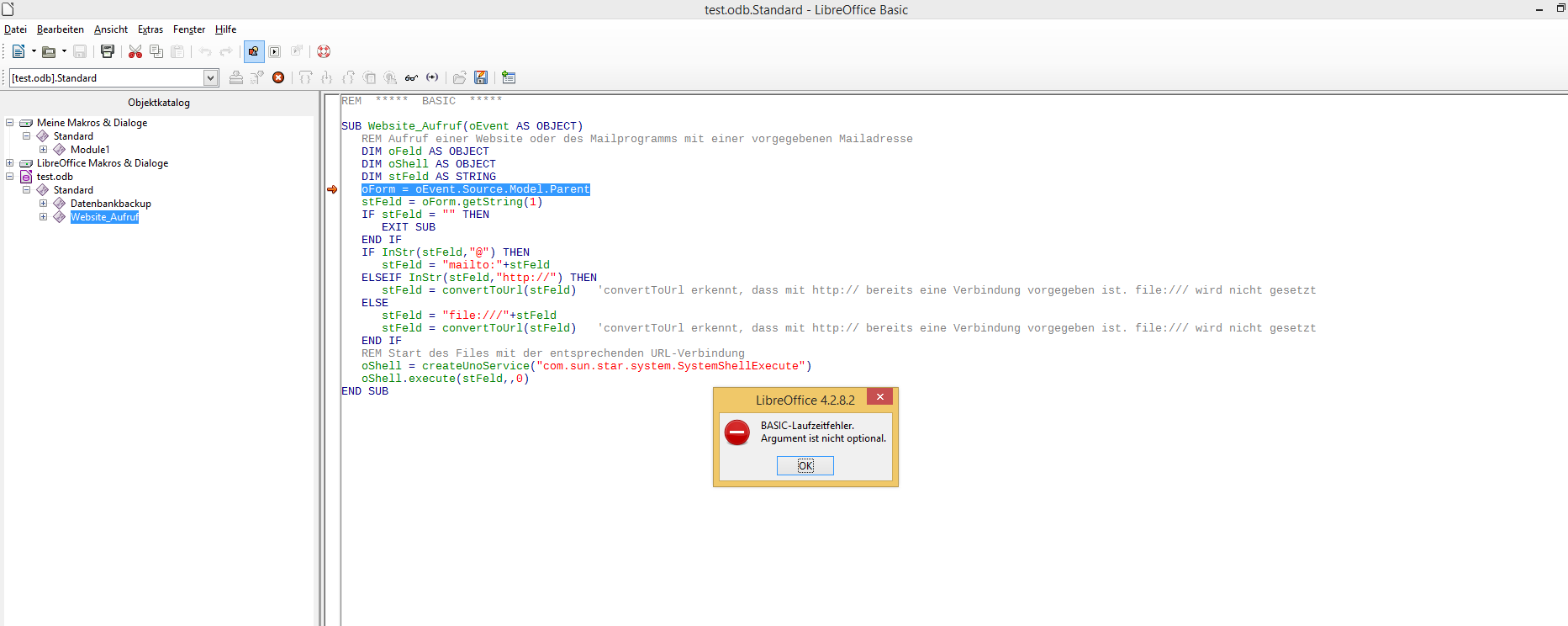Cut selection with the scissors icon

[x=135, y=51]
